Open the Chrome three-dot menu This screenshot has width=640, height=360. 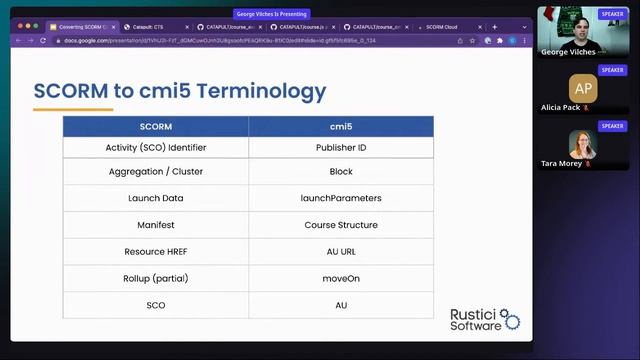point(524,41)
